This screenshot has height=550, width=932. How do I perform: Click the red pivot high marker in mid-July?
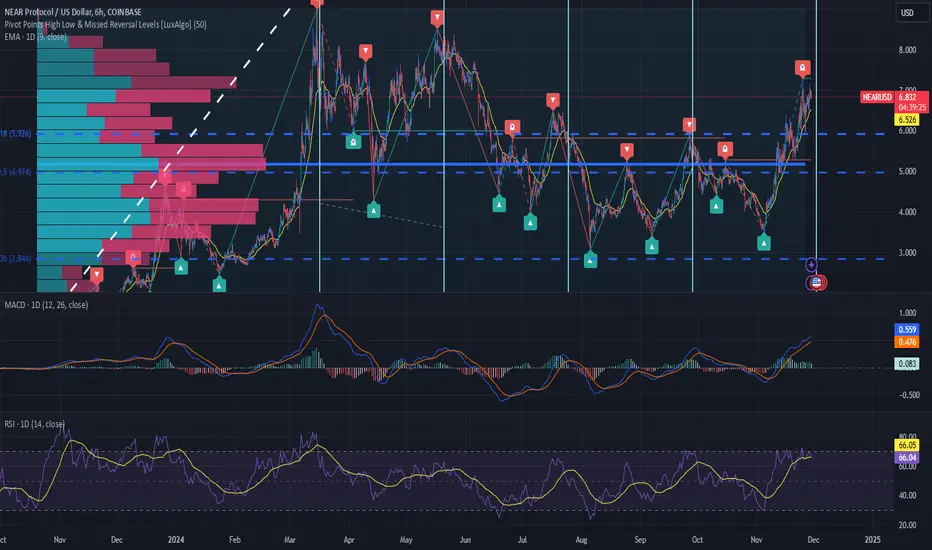pos(553,101)
